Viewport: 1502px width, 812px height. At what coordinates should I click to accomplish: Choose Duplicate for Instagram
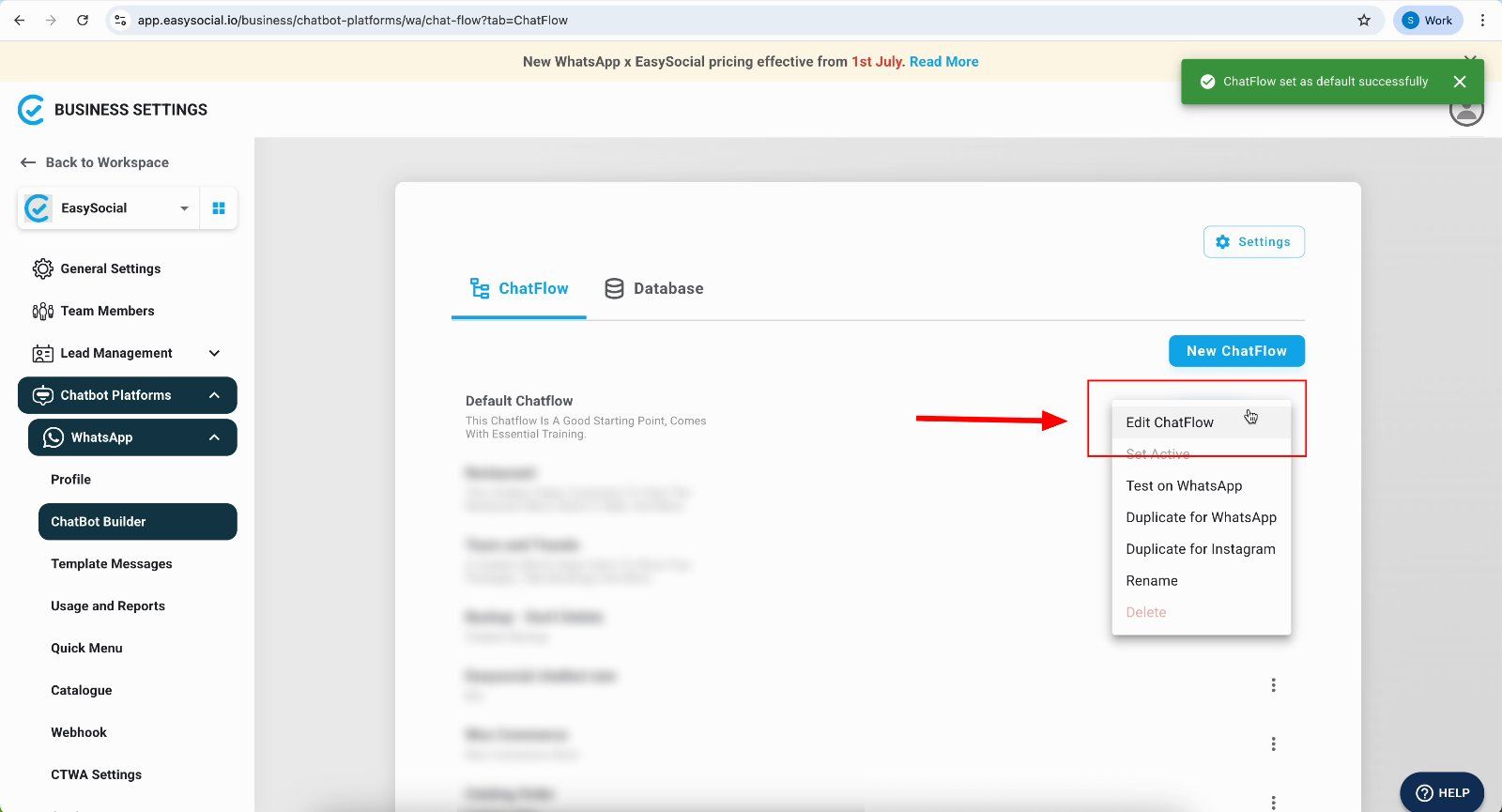pos(1201,549)
